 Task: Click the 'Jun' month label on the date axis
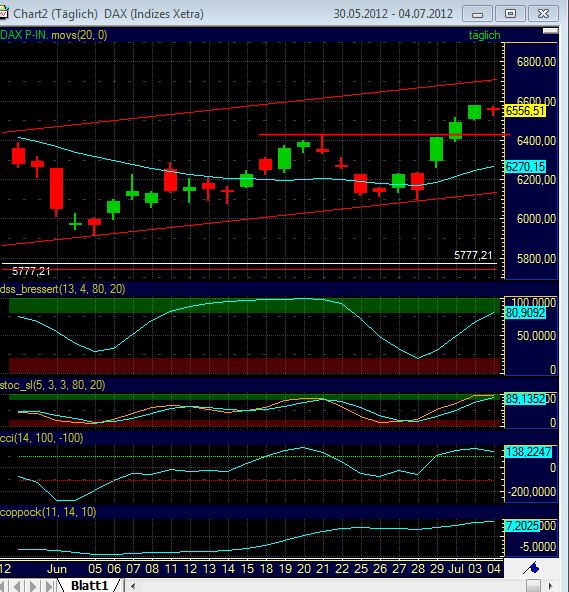[57, 569]
